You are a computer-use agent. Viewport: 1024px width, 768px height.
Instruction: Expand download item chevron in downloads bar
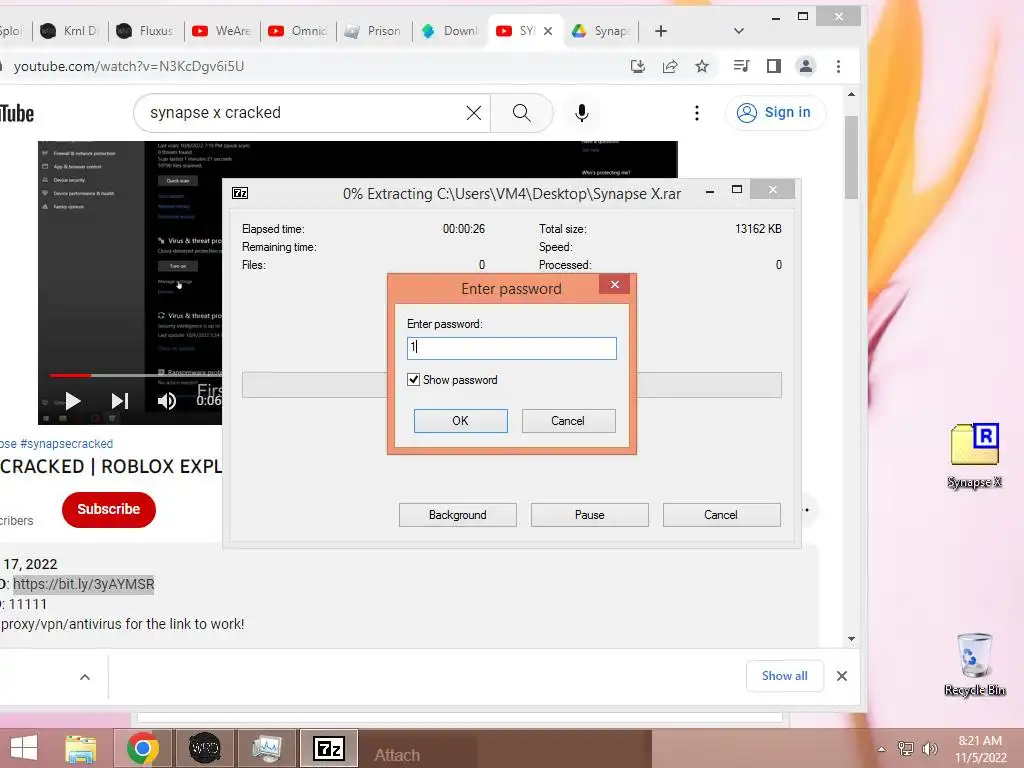[85, 677]
